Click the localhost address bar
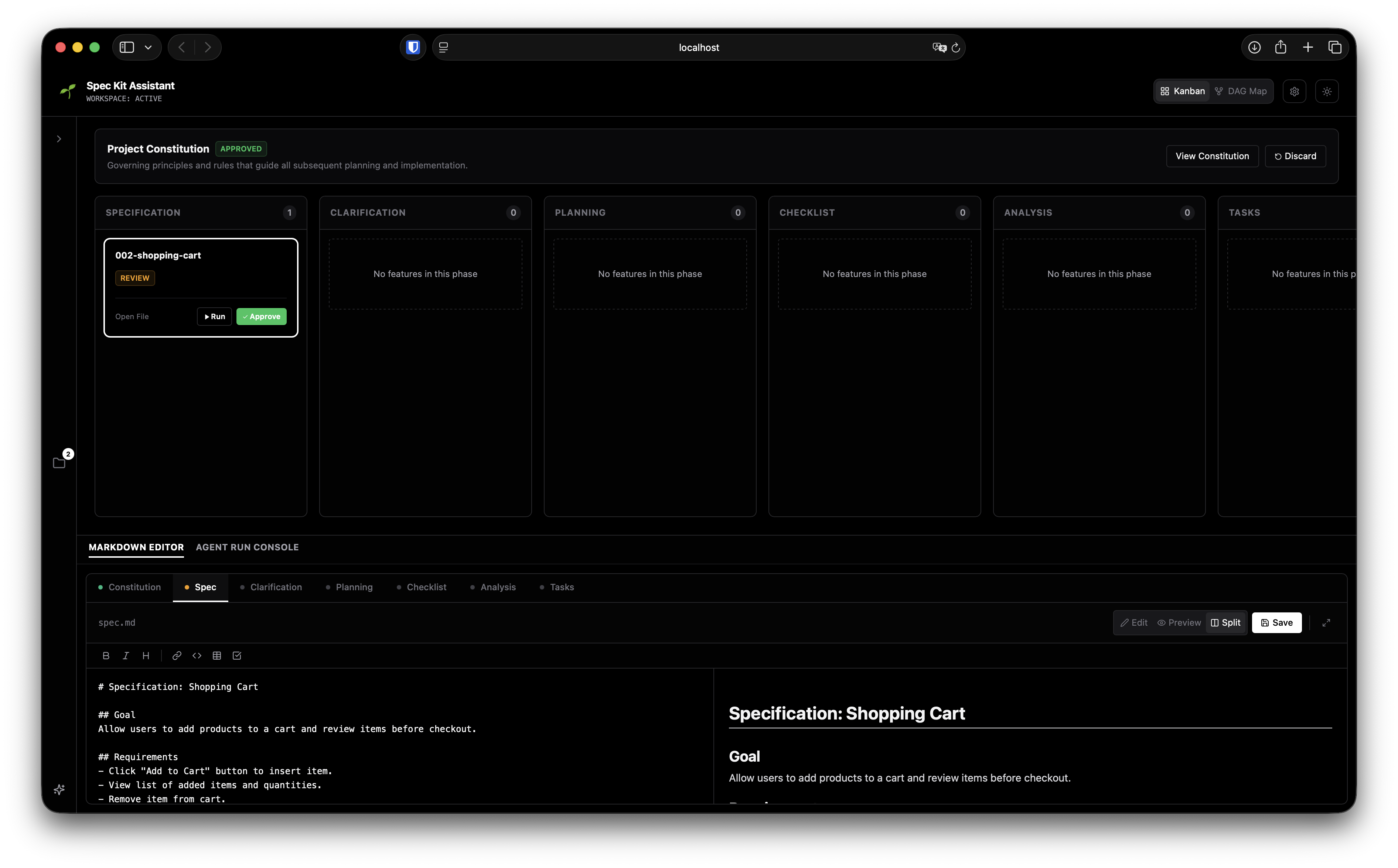 pyautogui.click(x=699, y=47)
